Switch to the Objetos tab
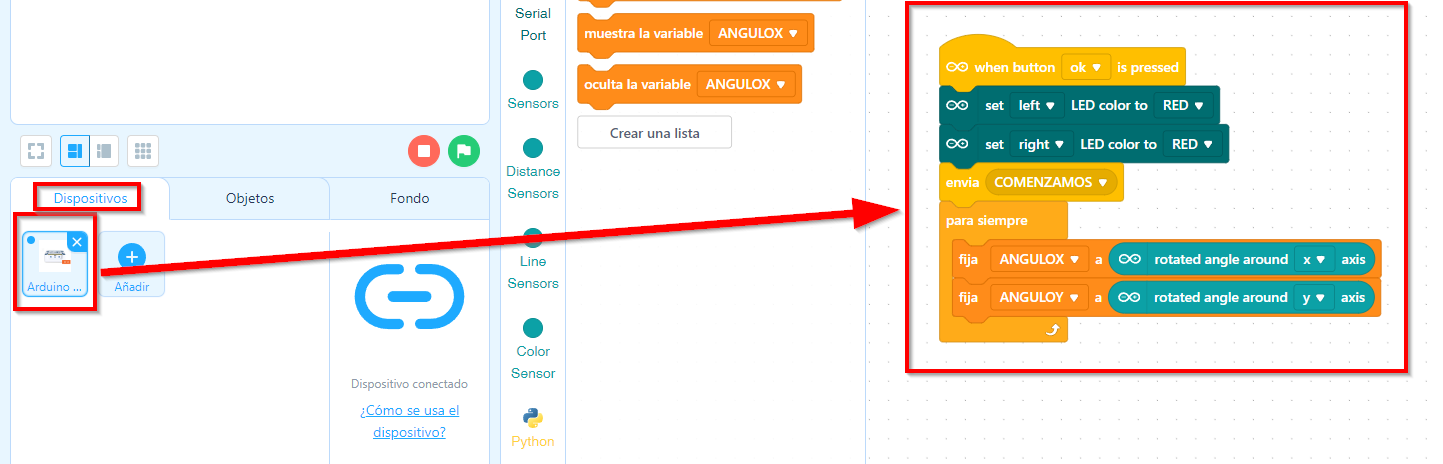This screenshot has height=464, width=1443. [x=250, y=198]
